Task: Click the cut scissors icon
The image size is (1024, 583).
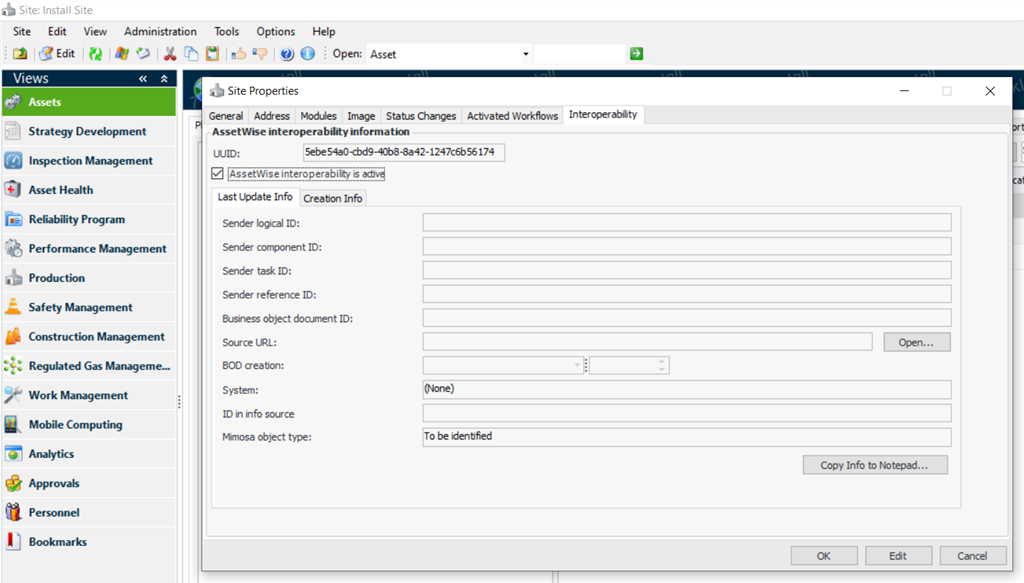Action: 170,54
